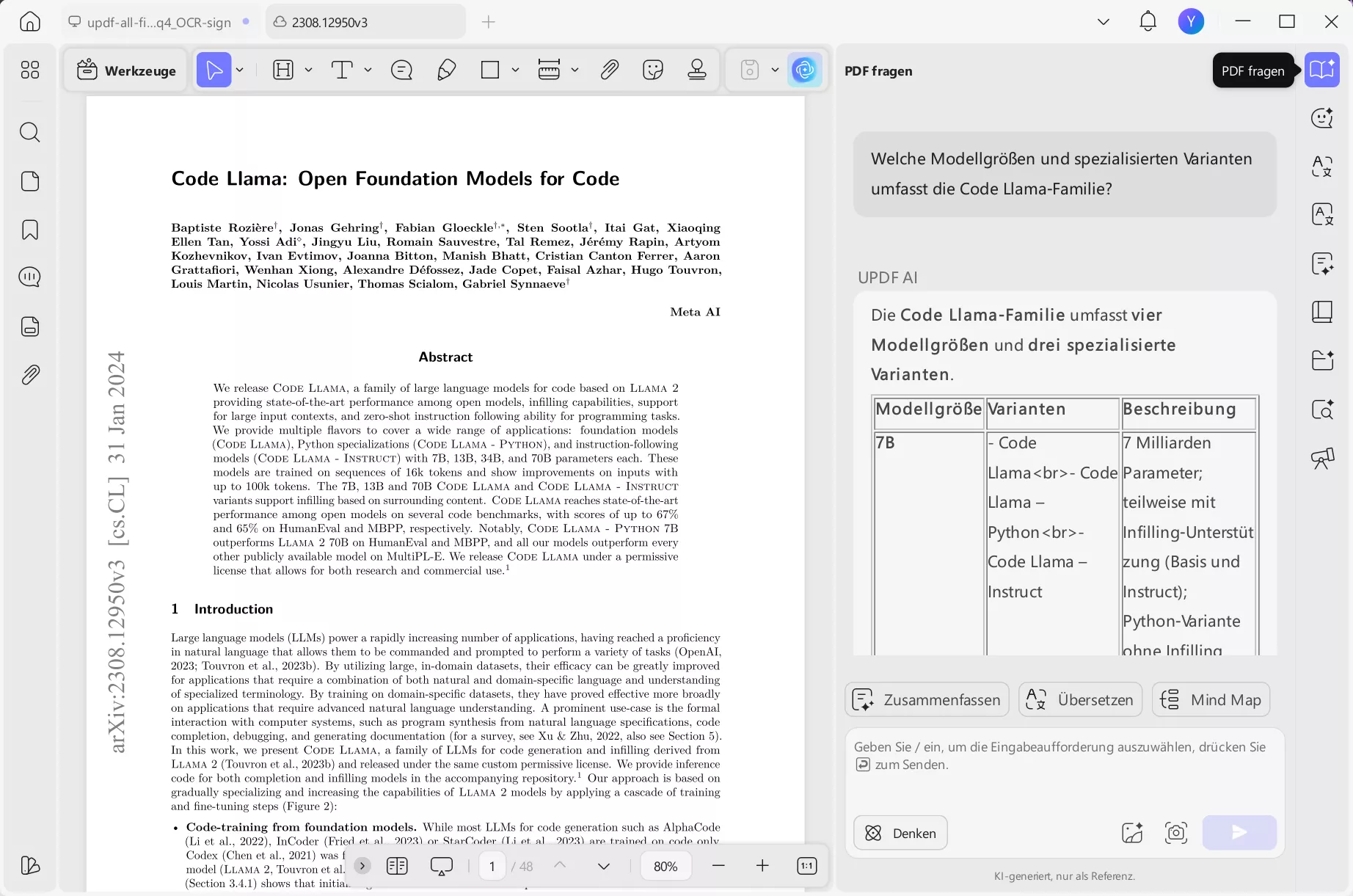Go to the UPDF home screen
This screenshot has height=896, width=1353.
(x=30, y=21)
